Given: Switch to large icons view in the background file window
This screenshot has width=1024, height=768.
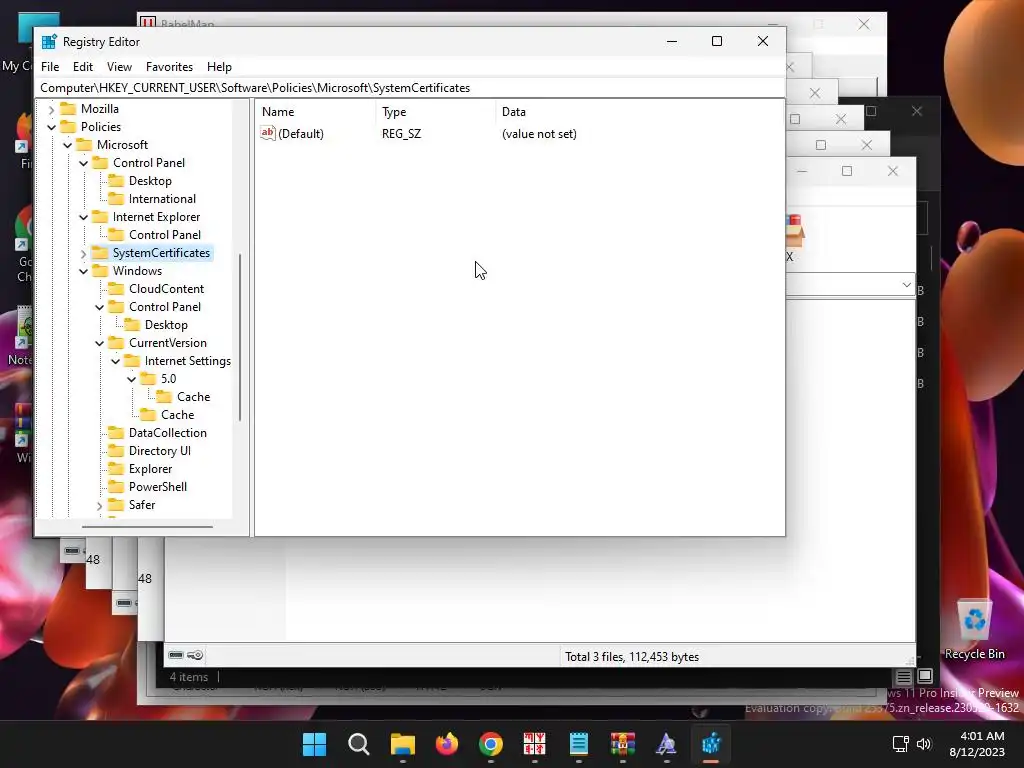Looking at the screenshot, I should click(x=925, y=676).
